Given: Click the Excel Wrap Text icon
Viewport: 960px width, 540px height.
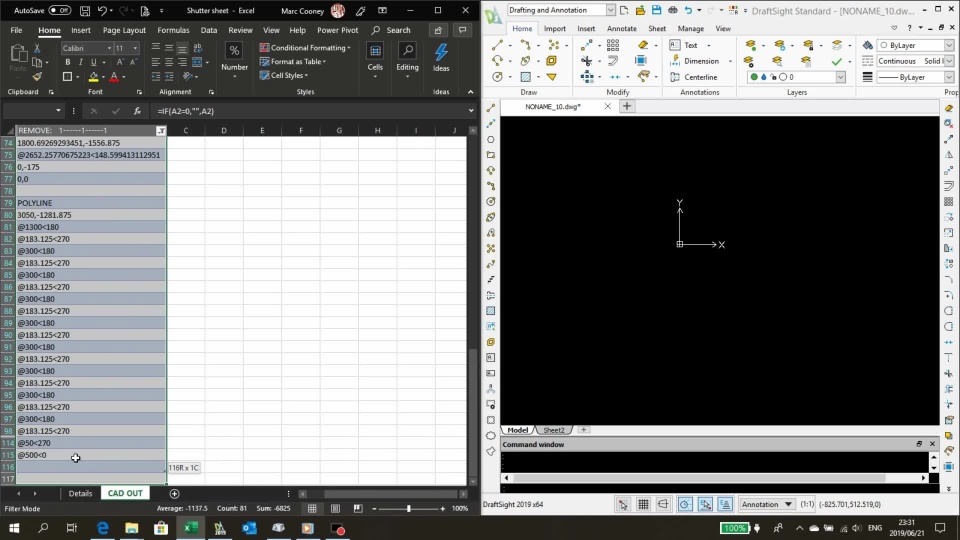Looking at the screenshot, I should point(197,48).
